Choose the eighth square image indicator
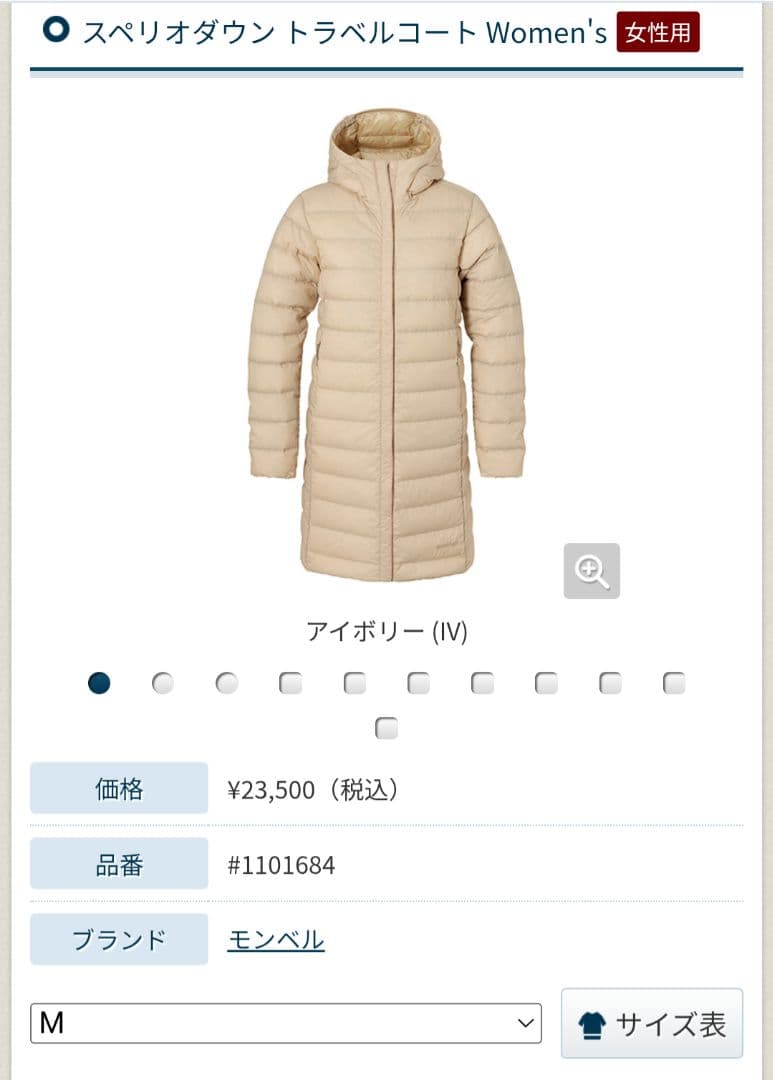This screenshot has width=773, height=1080. click(x=546, y=683)
